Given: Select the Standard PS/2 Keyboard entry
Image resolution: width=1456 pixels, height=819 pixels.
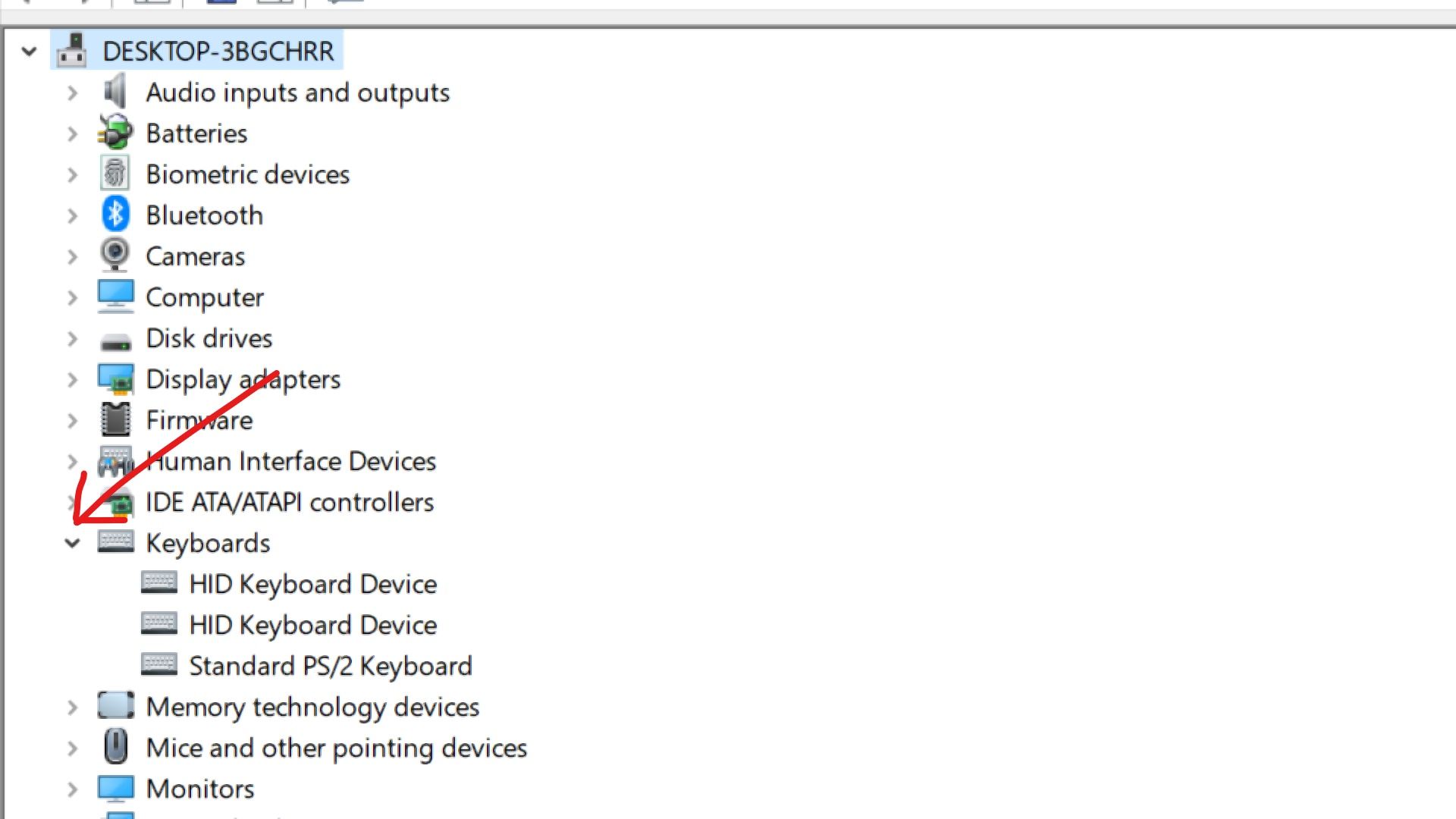Looking at the screenshot, I should pyautogui.click(x=331, y=665).
